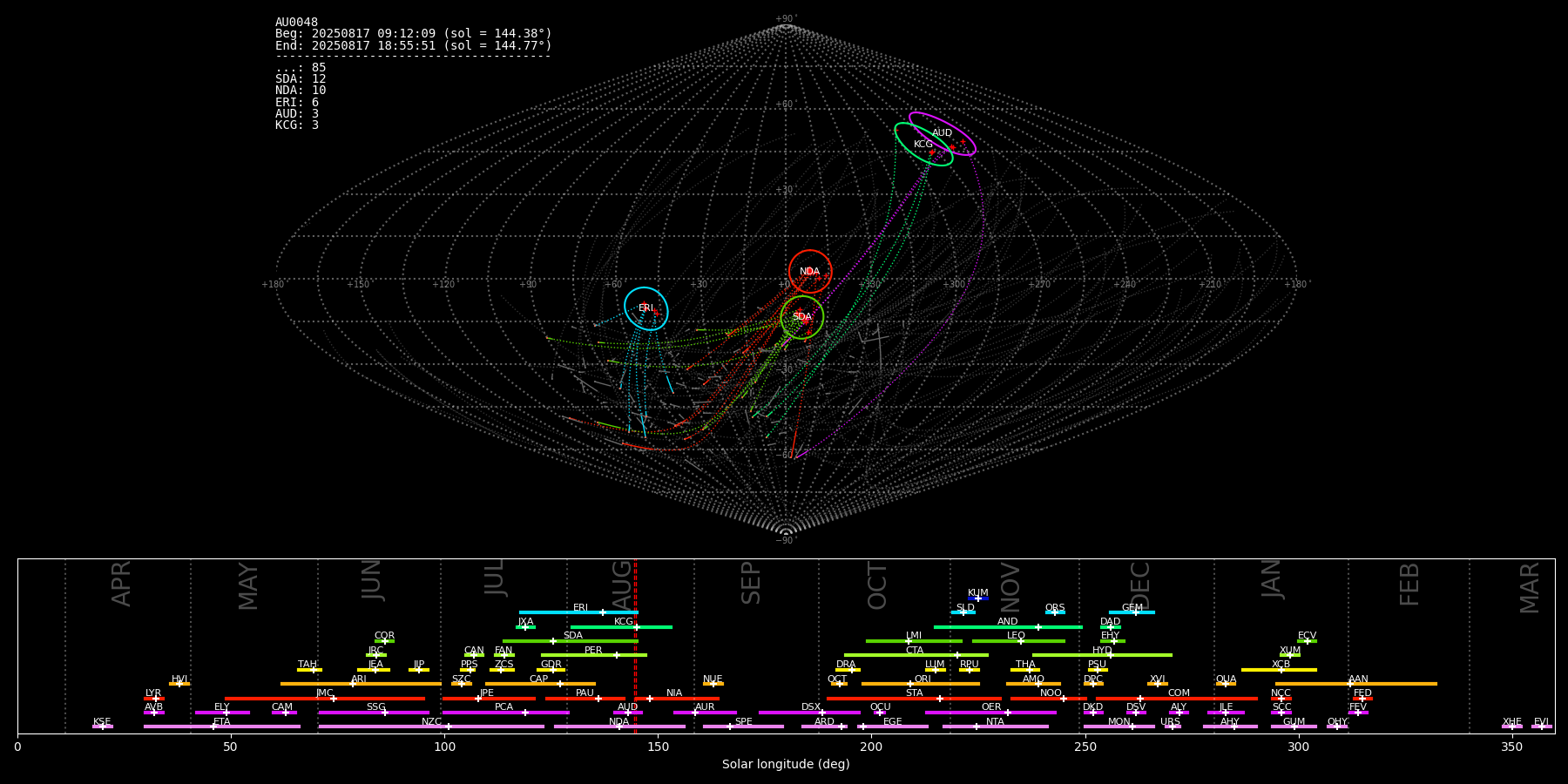Click the GEM shower label in timeline
Image resolution: width=1568 pixels, height=784 pixels.
point(1132,608)
